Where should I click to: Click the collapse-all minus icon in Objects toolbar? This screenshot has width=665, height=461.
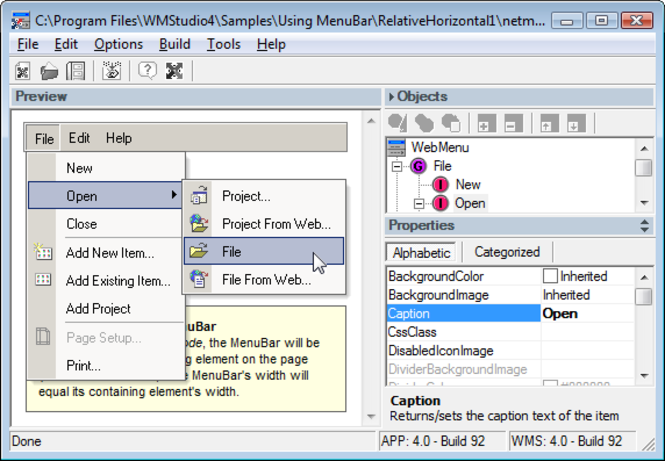(513, 123)
